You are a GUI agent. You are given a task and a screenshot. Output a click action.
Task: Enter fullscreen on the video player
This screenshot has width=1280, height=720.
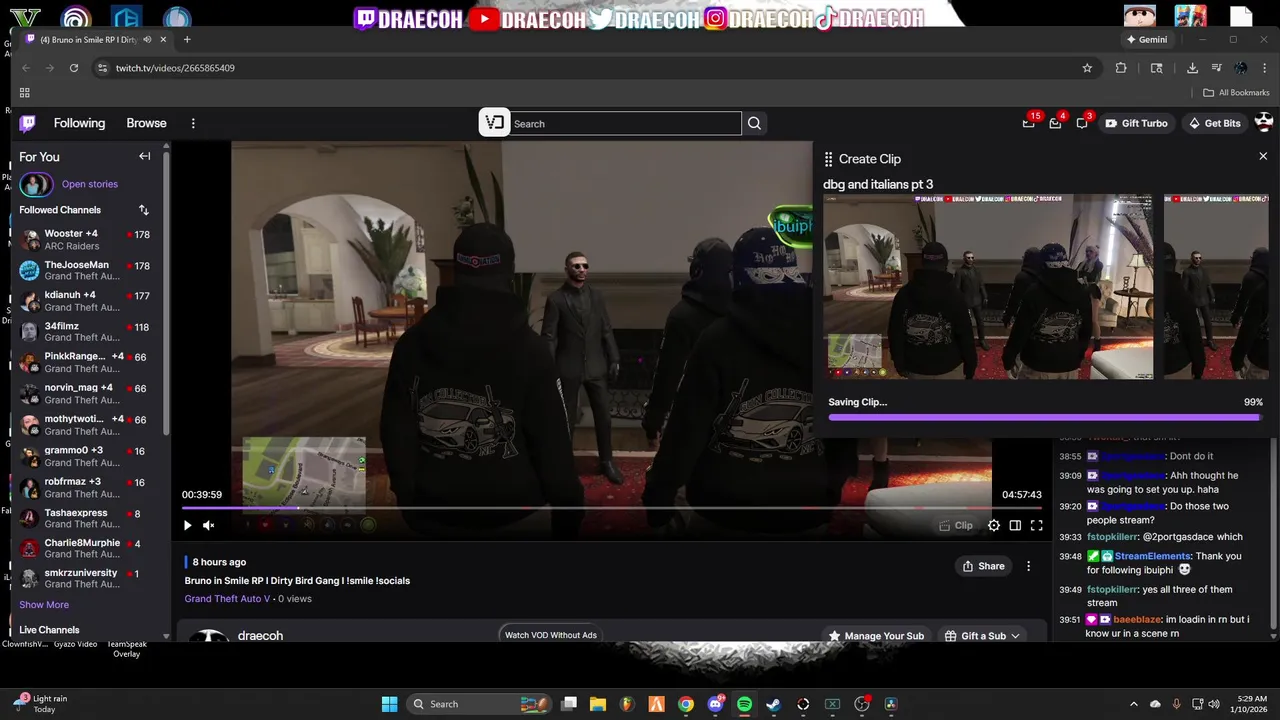1037,525
